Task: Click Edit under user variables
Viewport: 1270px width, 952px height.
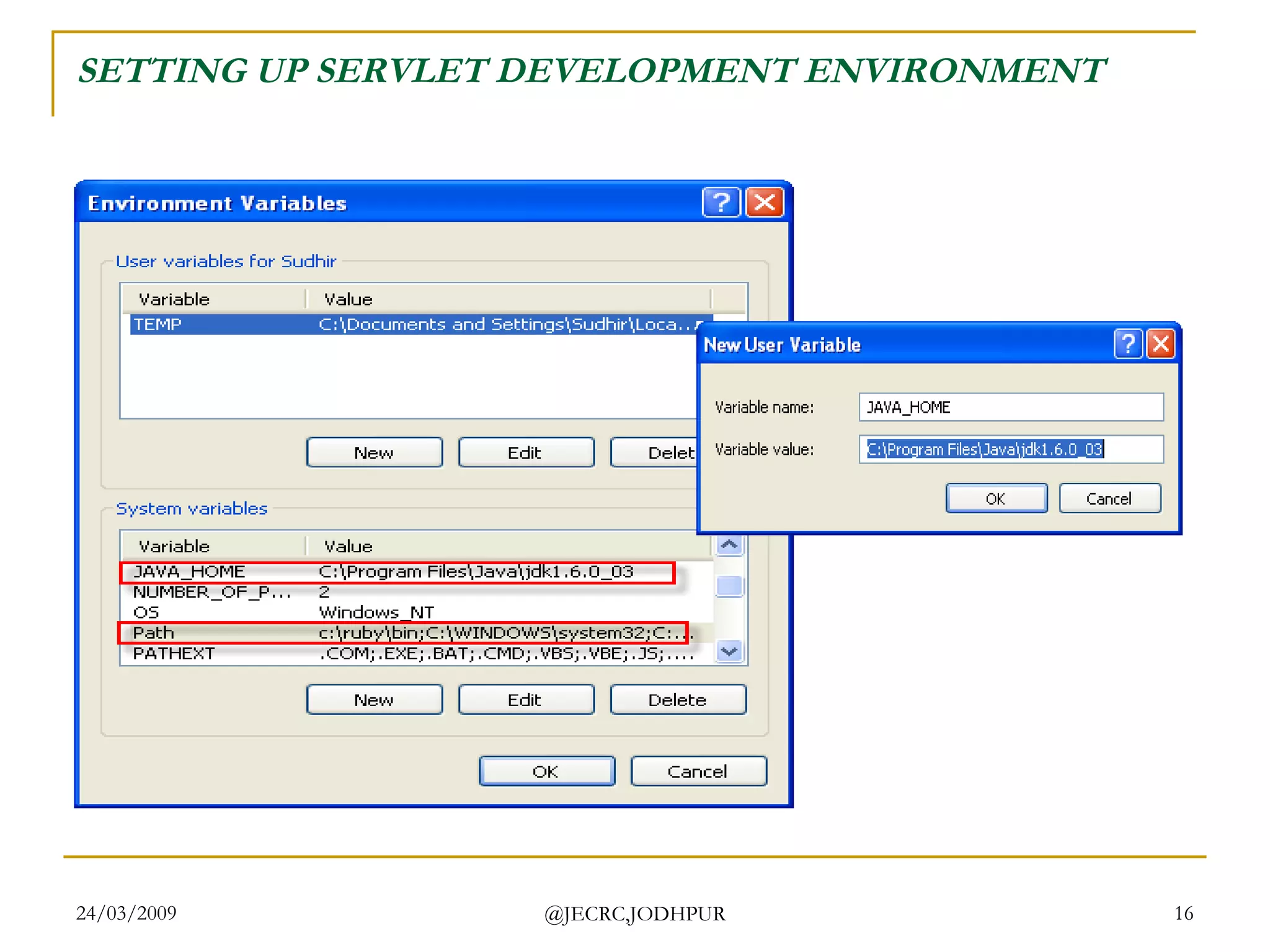Action: [x=526, y=452]
